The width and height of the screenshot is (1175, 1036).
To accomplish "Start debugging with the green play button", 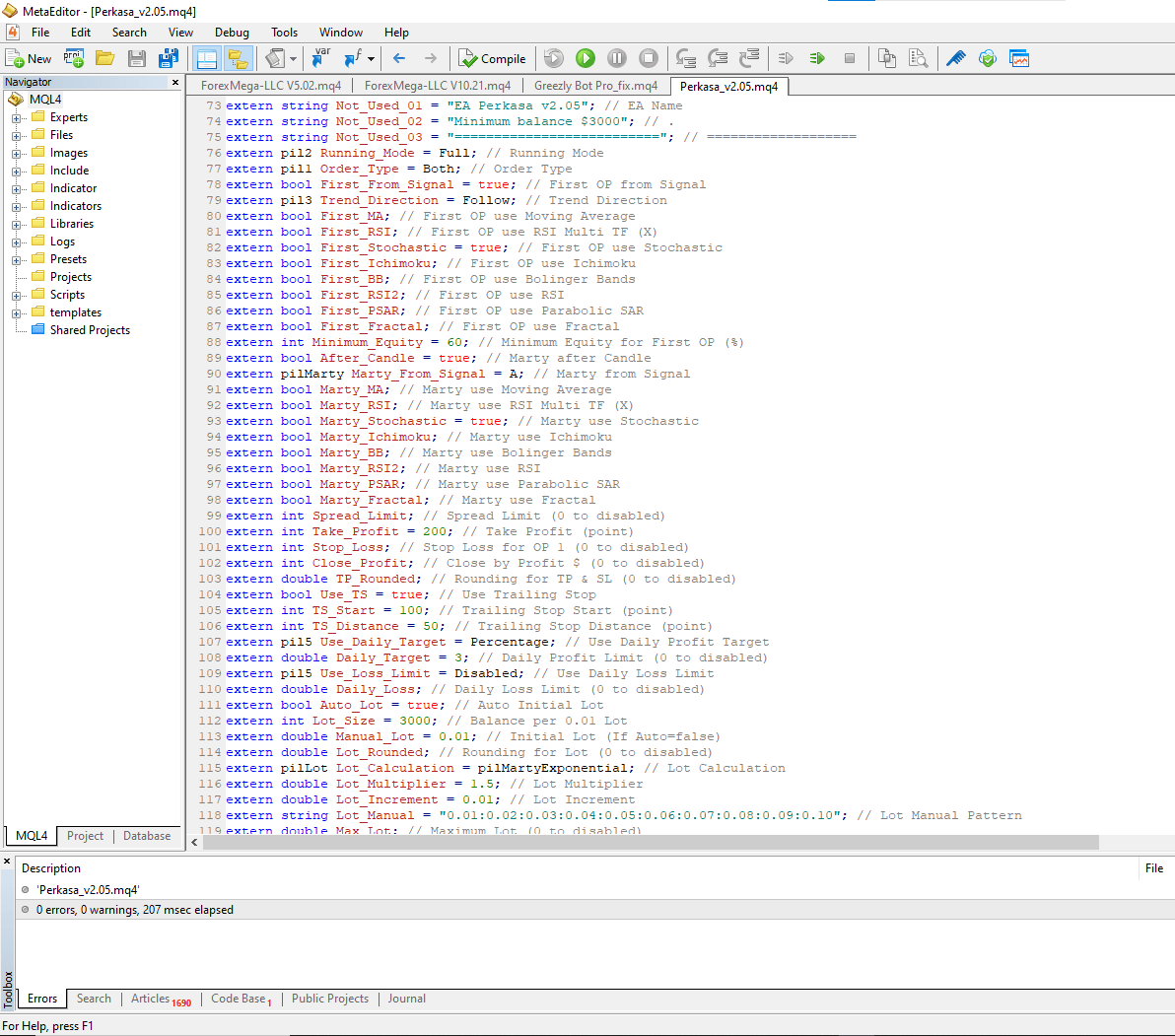I will click(x=586, y=58).
